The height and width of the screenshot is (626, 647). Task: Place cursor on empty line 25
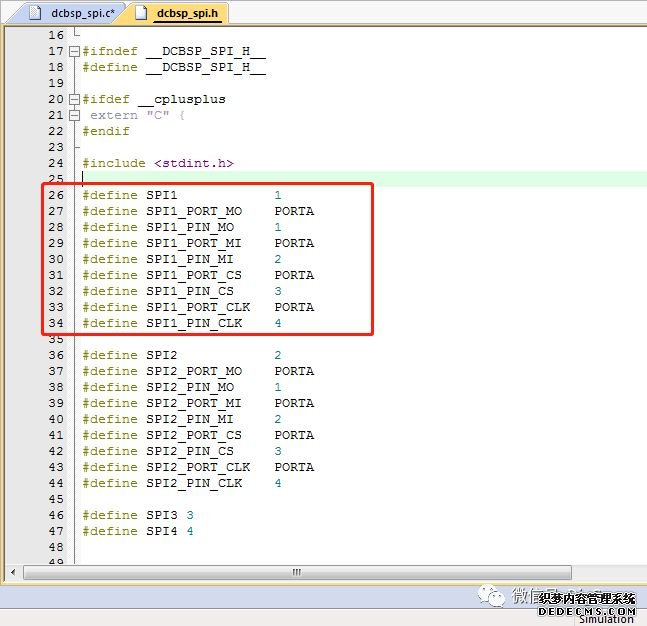300,179
